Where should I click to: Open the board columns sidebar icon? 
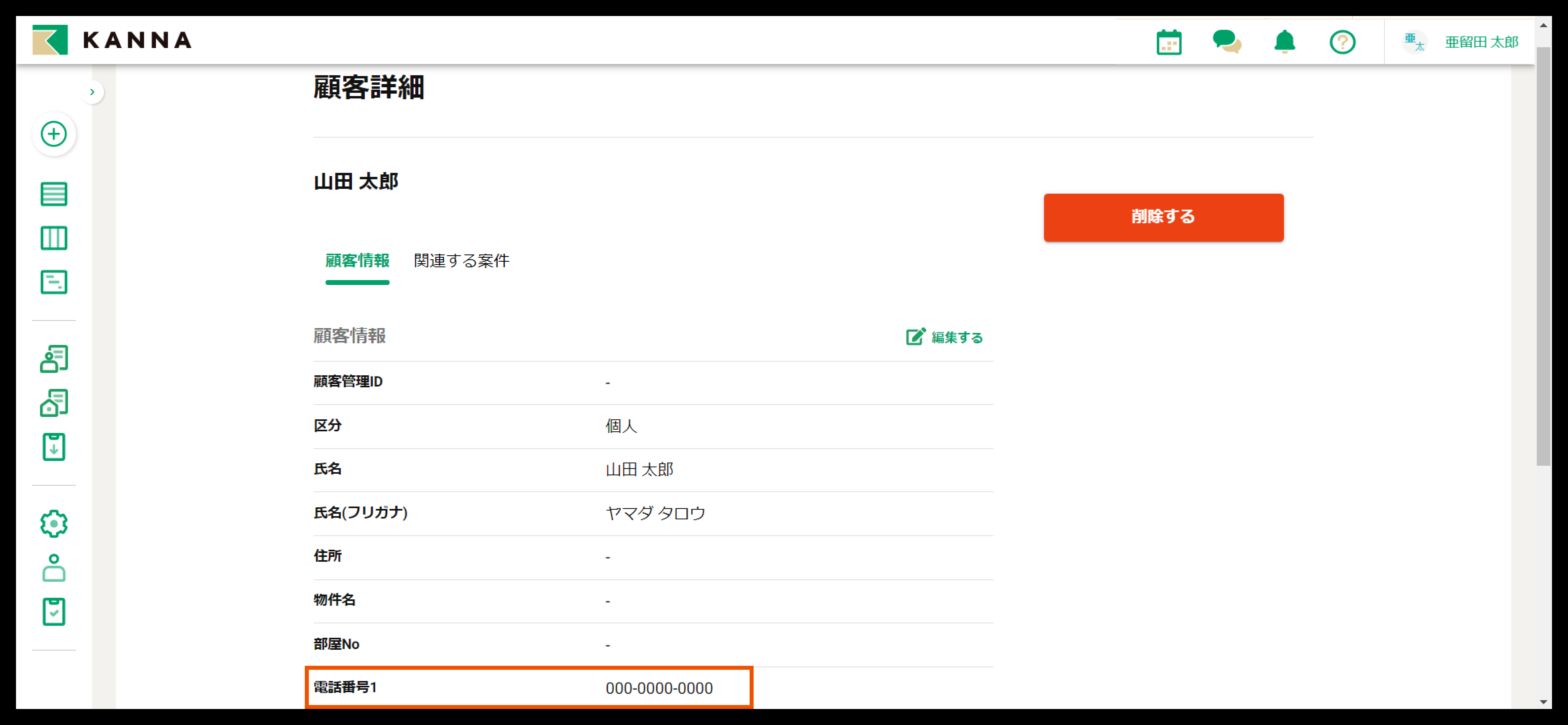(54, 238)
